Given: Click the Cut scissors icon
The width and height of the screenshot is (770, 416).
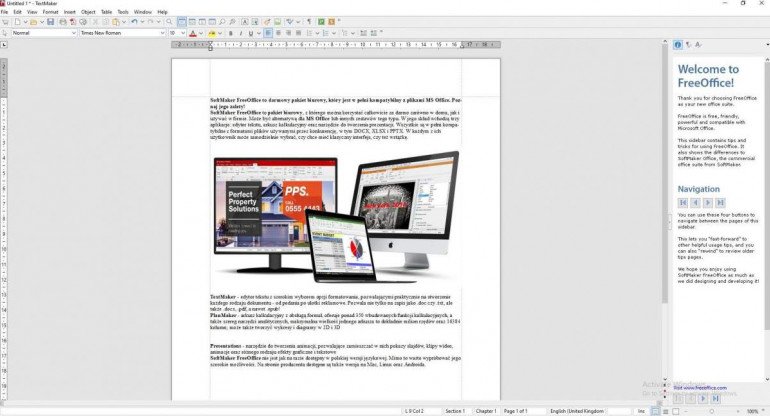Looking at the screenshot, I should tap(95, 22).
